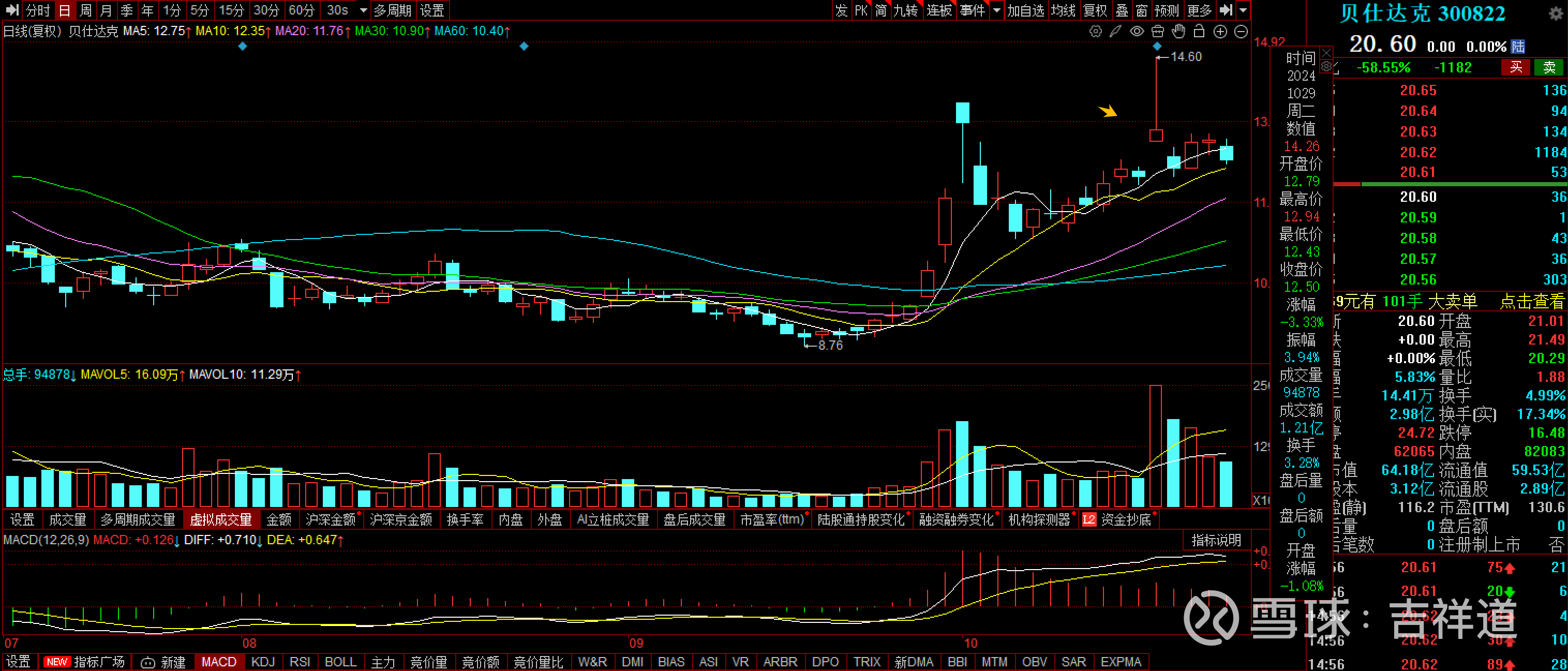Click the 陆 Stock Connect badge
This screenshot has width=1568, height=671.
[1517, 47]
